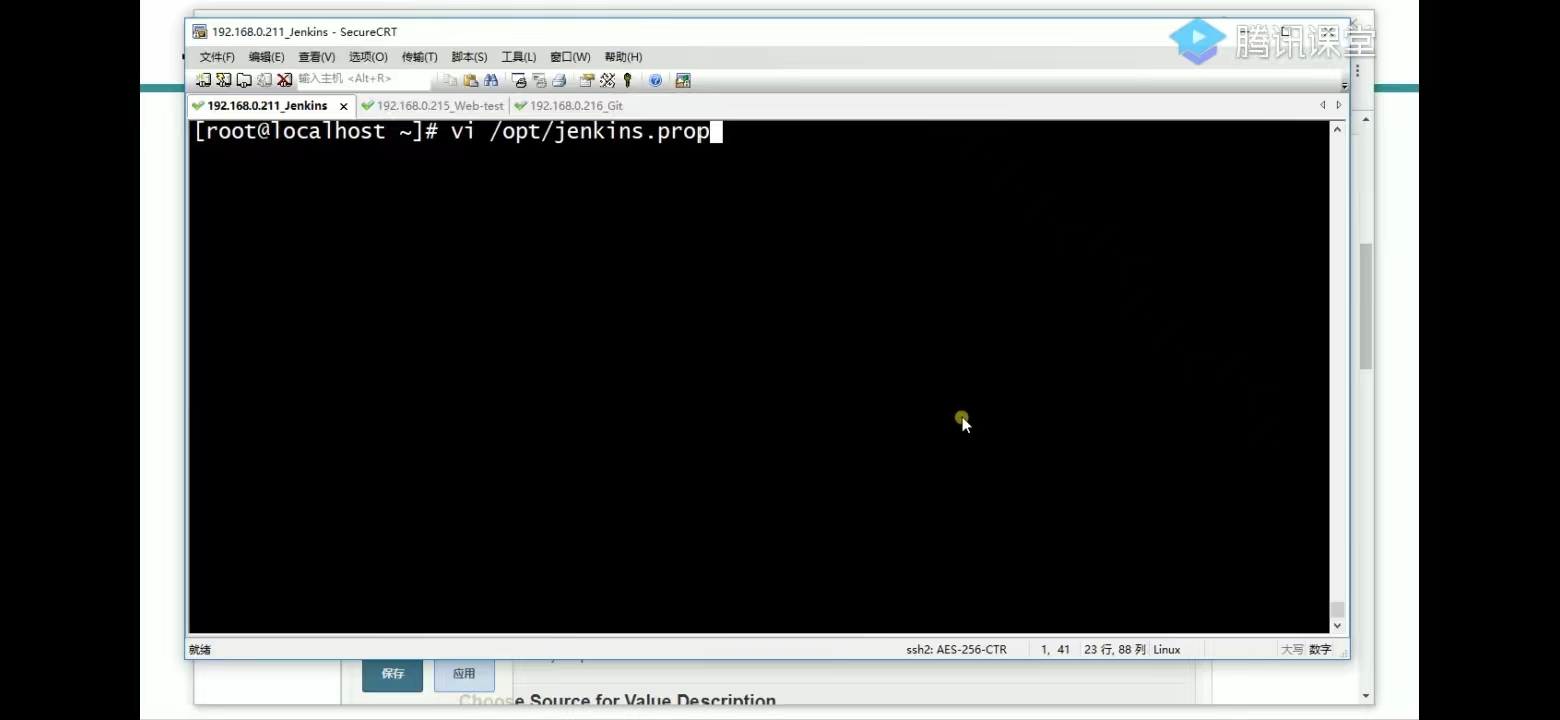
Task: Click the Print Screen toolbar icon
Action: click(x=519, y=80)
